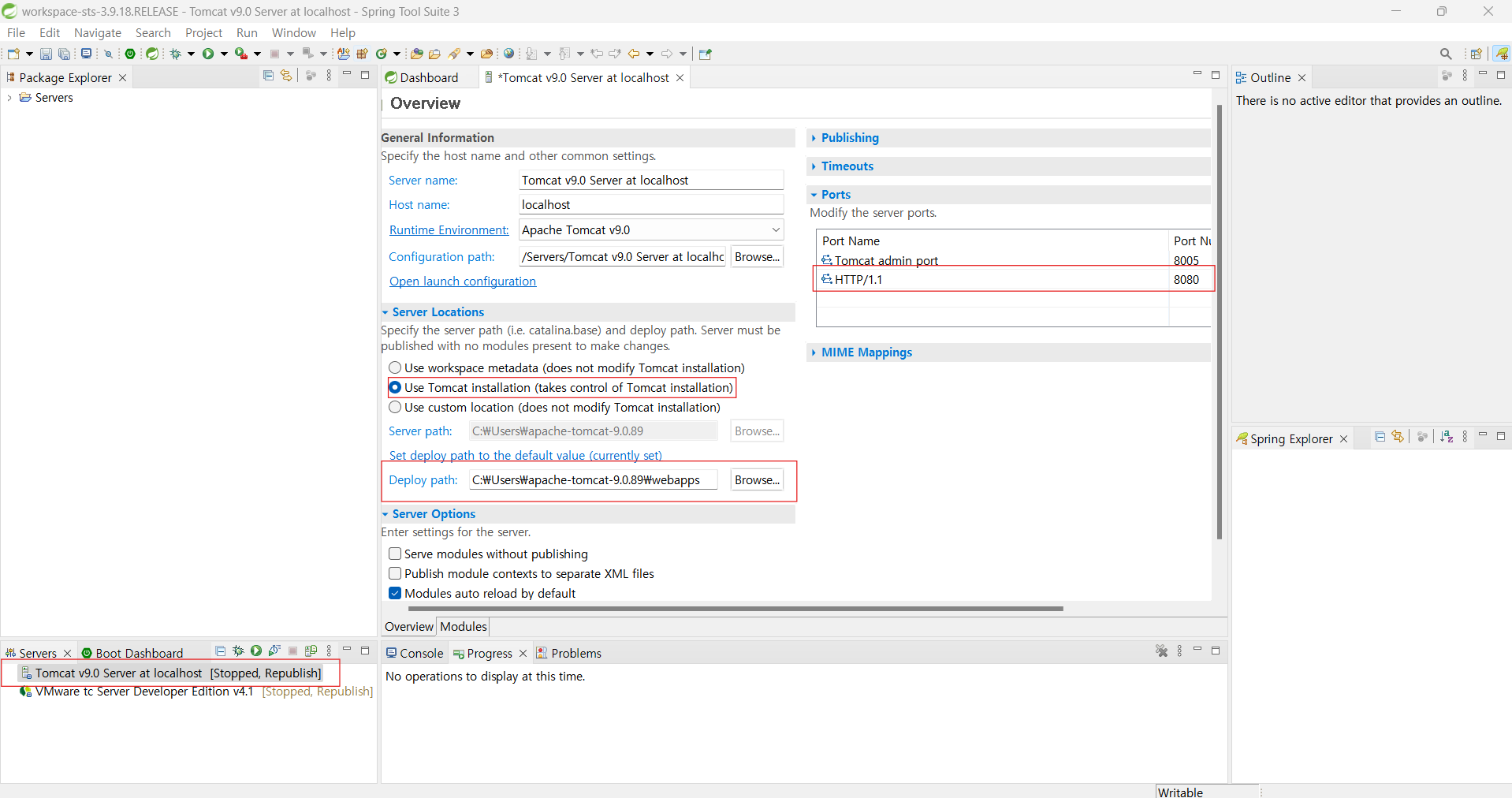This screenshot has height=798, width=1512.
Task: Open the Run button dropdown arrow
Action: tap(224, 54)
